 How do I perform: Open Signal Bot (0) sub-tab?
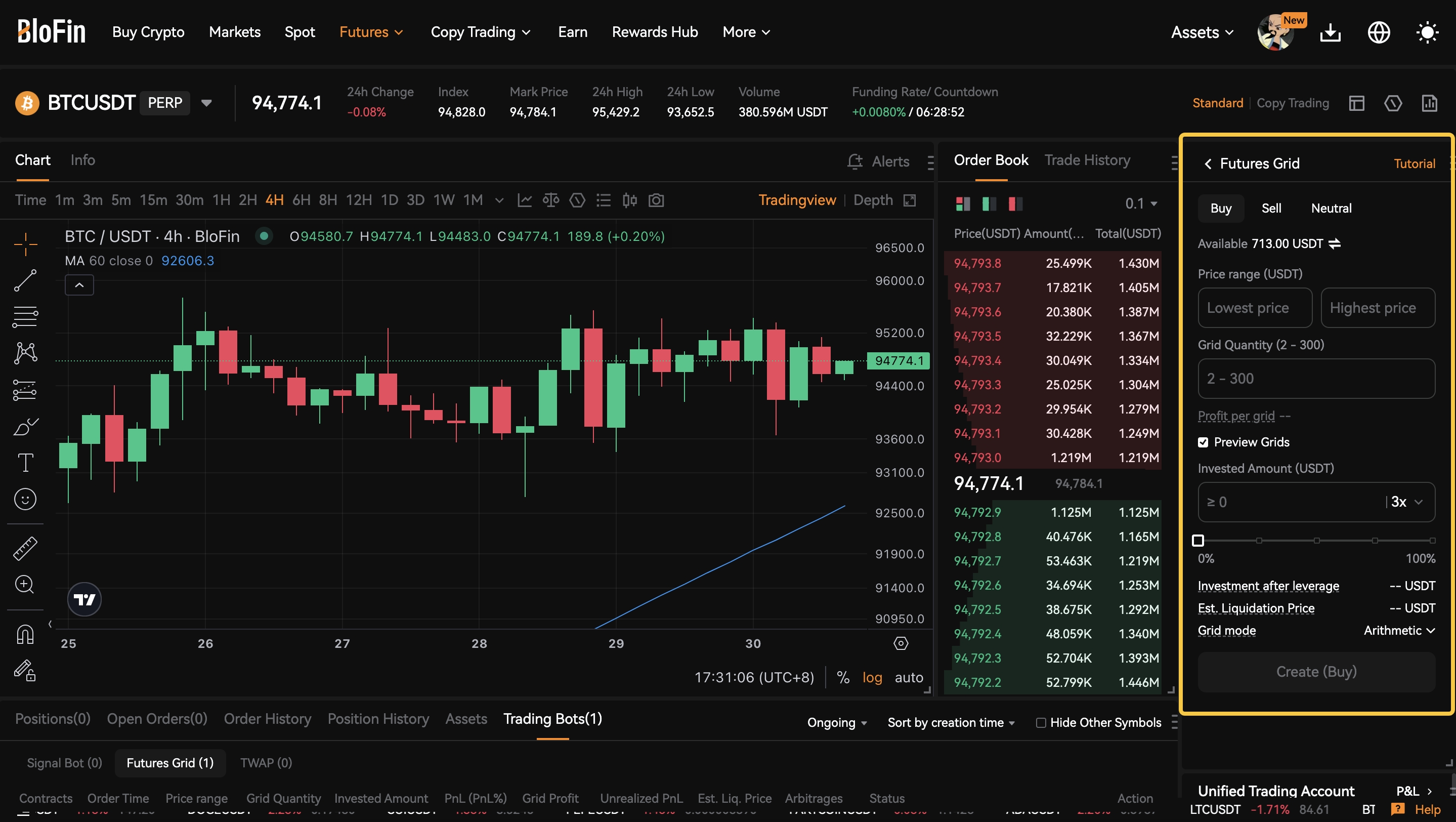point(64,763)
